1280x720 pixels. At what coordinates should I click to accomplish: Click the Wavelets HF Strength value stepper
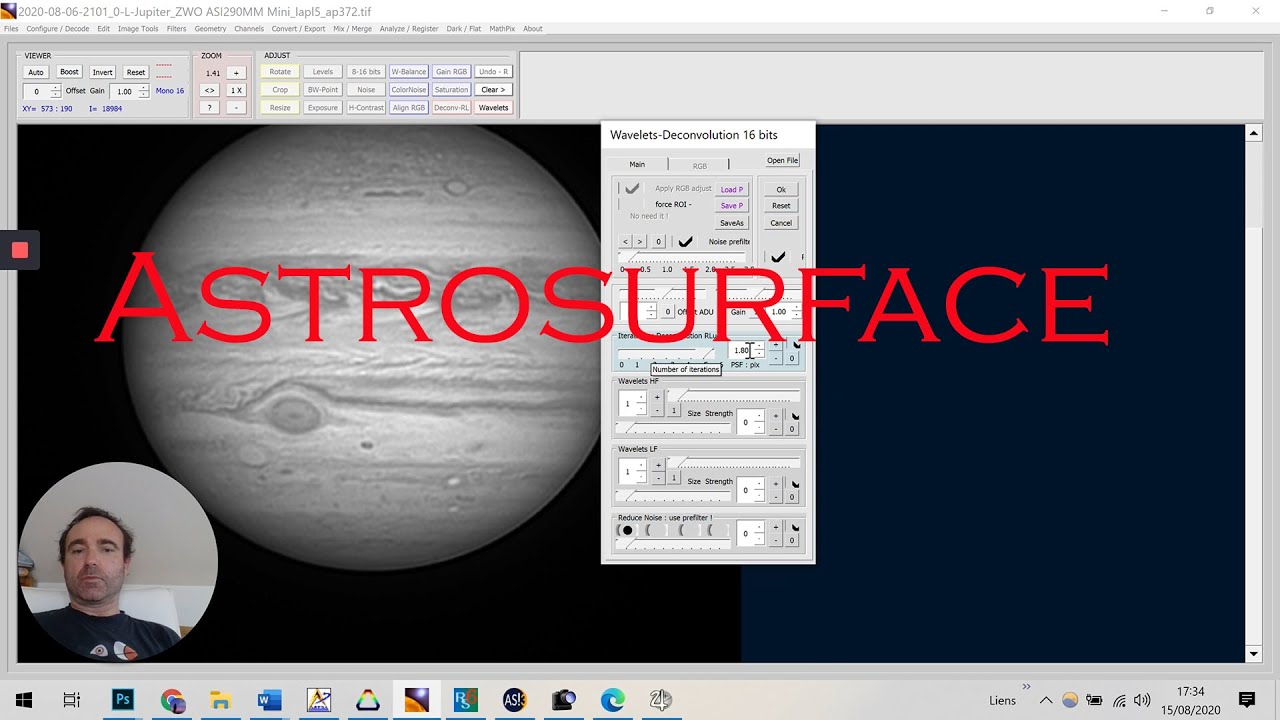click(x=759, y=423)
